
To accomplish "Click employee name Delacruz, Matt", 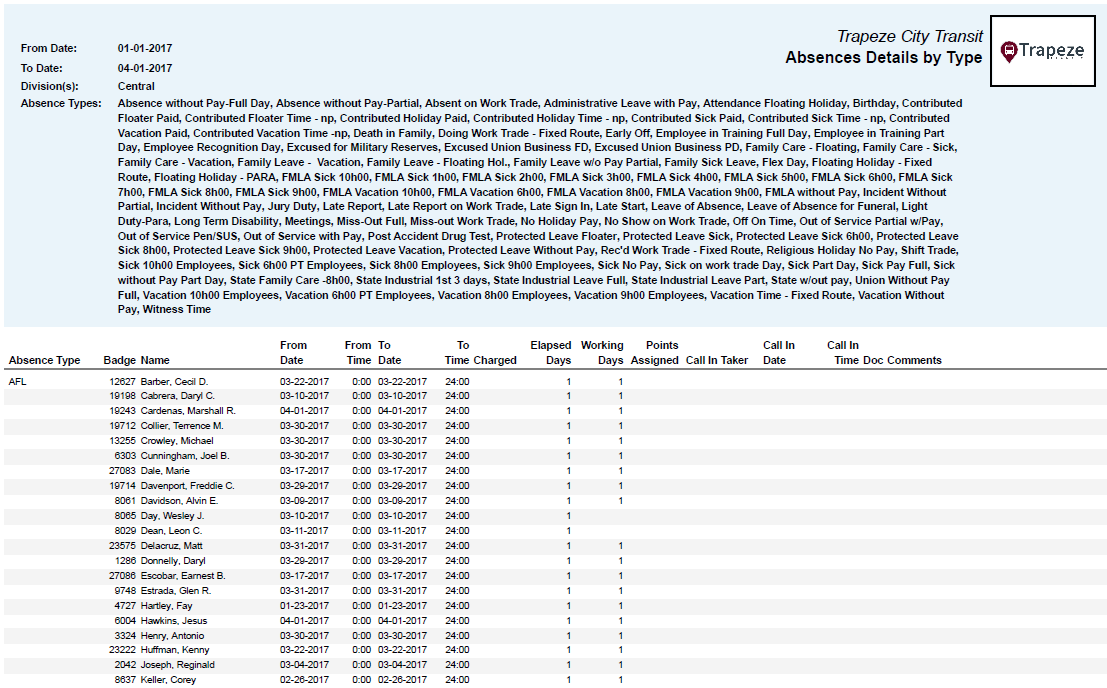I will click(172, 546).
